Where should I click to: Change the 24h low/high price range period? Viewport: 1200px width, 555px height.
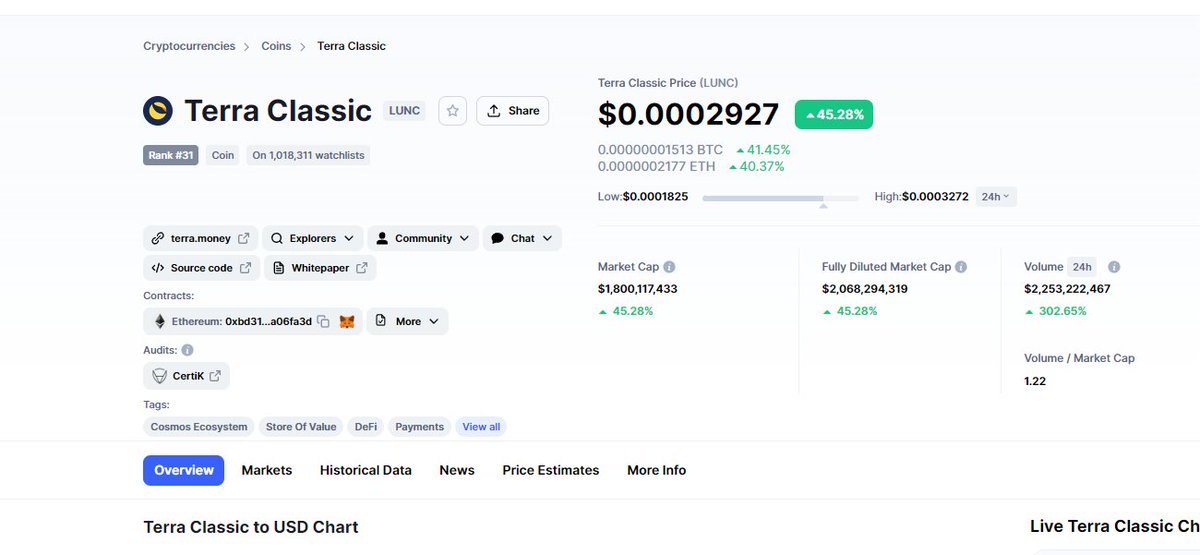(x=996, y=197)
